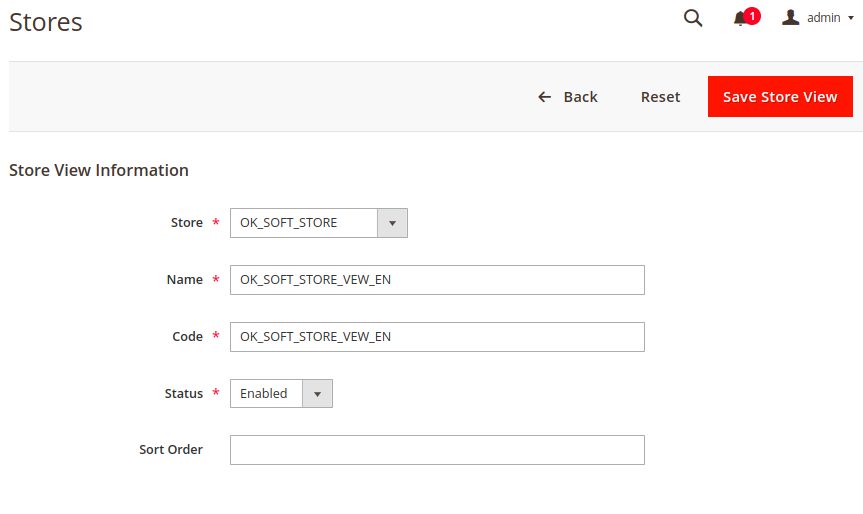Screen dimensions: 863x514
Task: Click the Save Store View button
Action: click(x=780, y=96)
